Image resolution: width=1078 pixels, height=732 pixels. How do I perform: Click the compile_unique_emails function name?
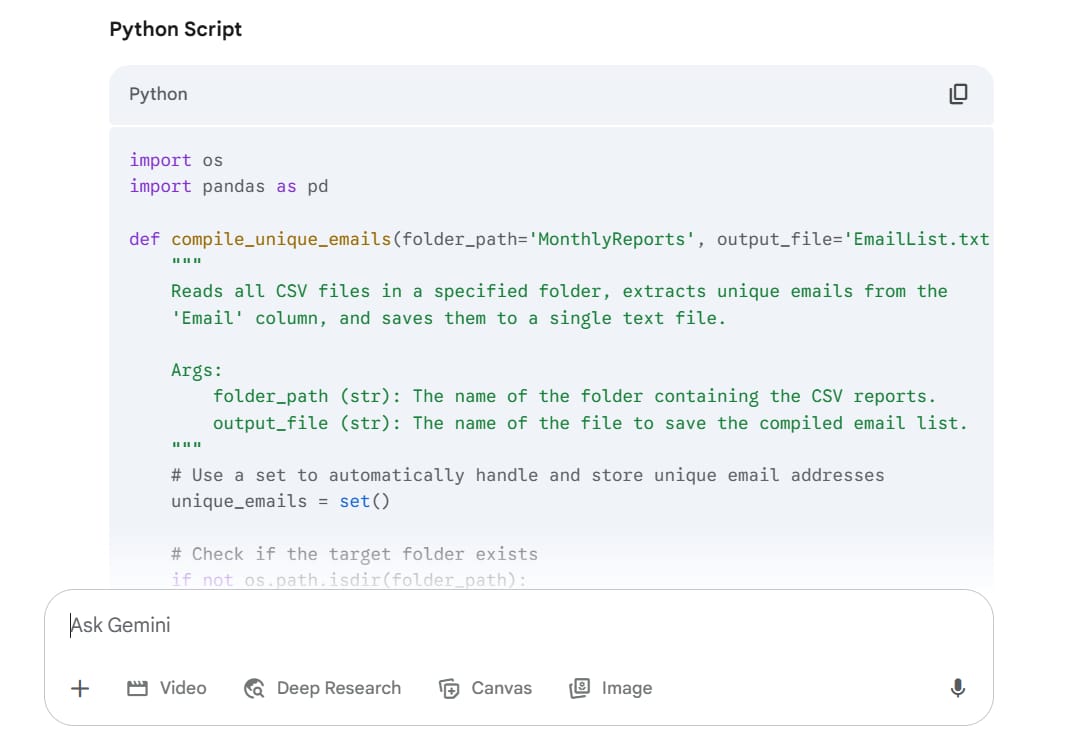(x=281, y=239)
